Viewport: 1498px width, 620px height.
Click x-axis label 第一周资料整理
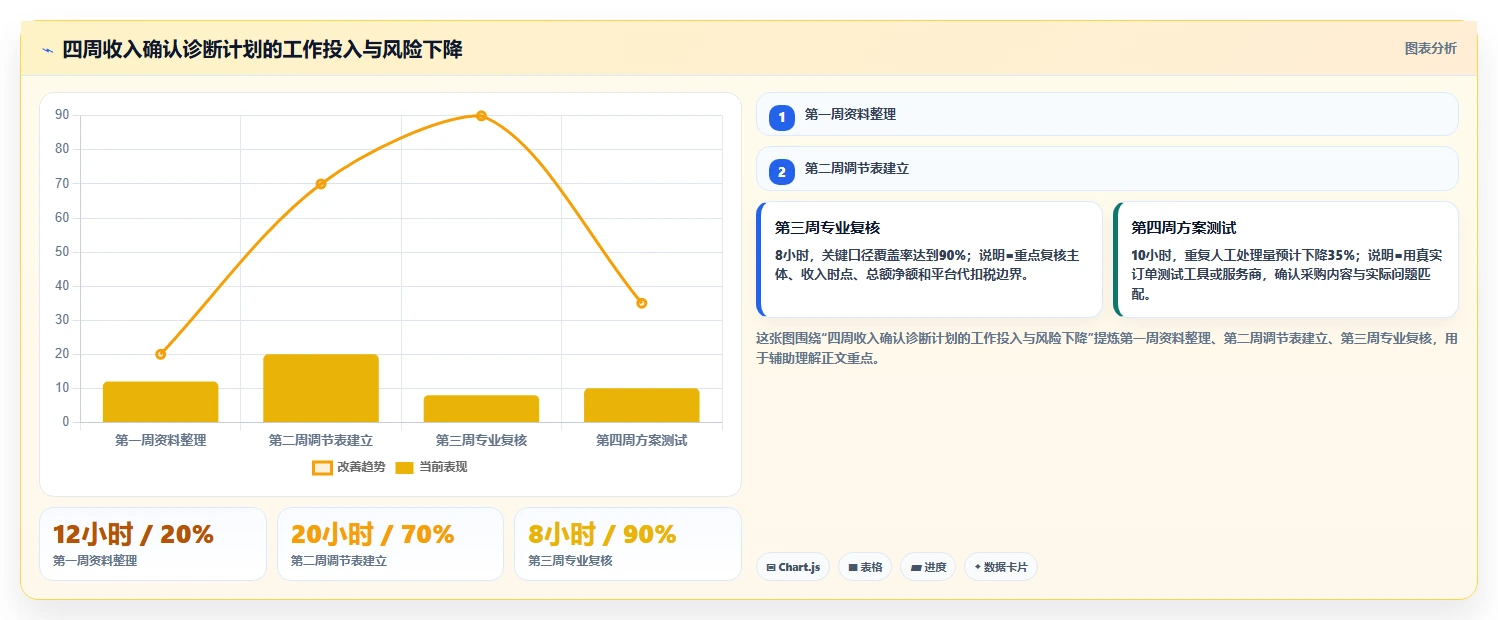160,440
